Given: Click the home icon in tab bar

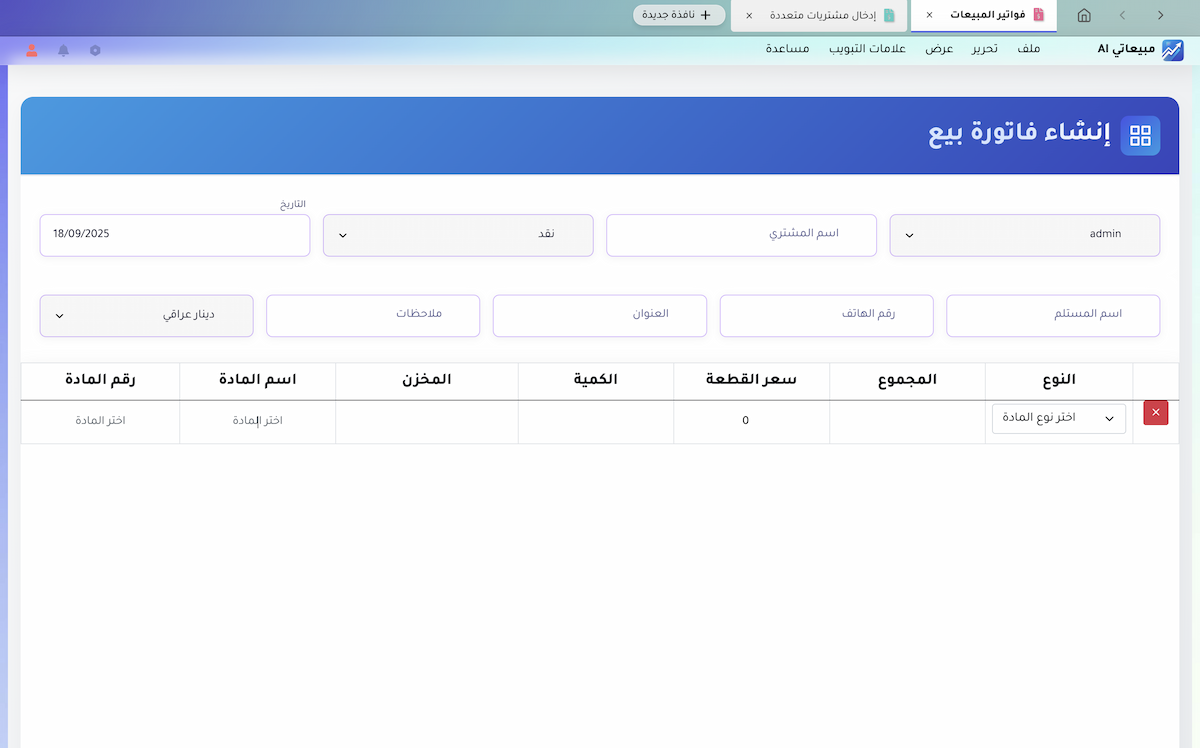Looking at the screenshot, I should coord(1084,15).
